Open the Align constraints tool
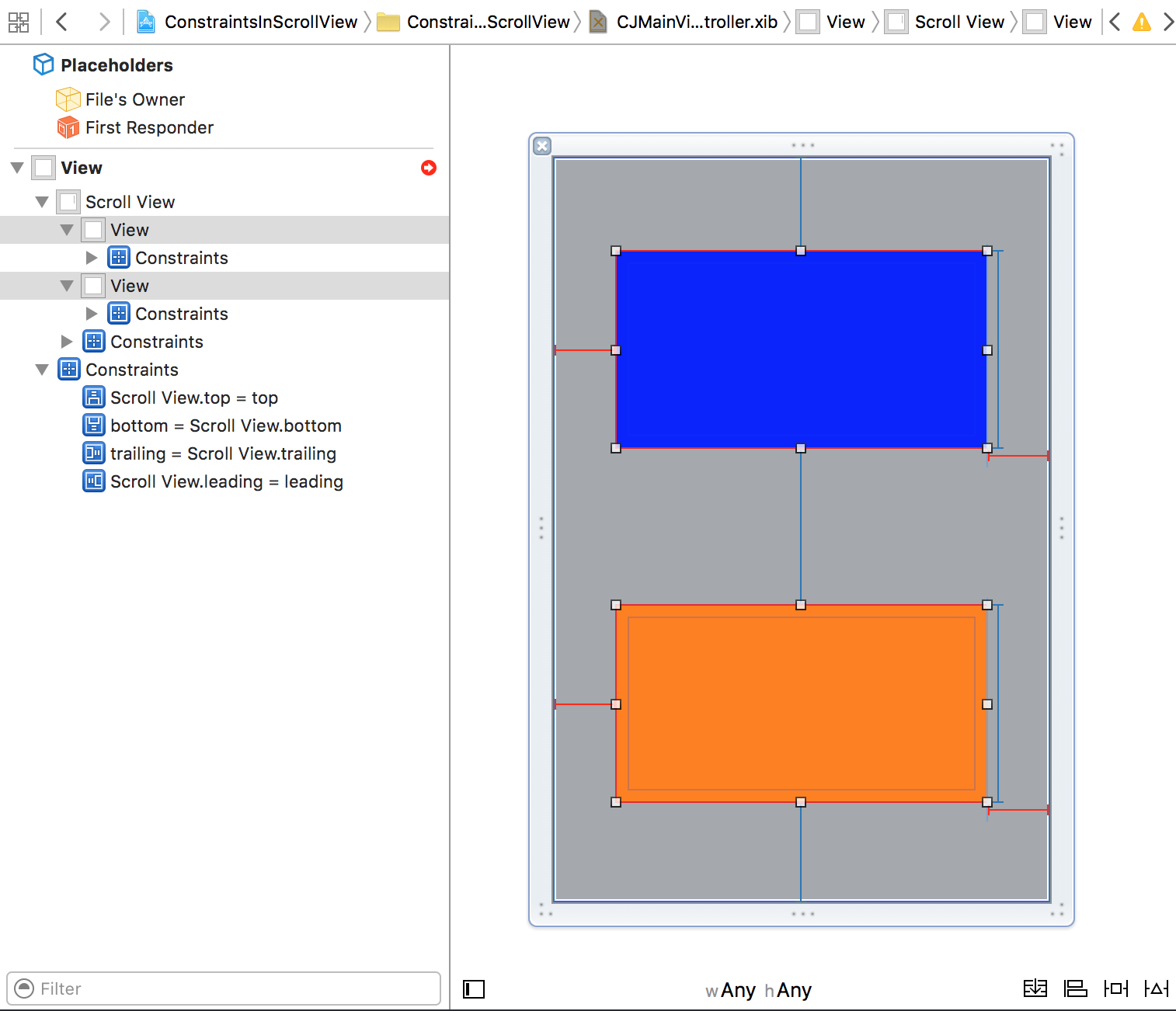Viewport: 1176px width, 1011px height. click(x=1075, y=988)
